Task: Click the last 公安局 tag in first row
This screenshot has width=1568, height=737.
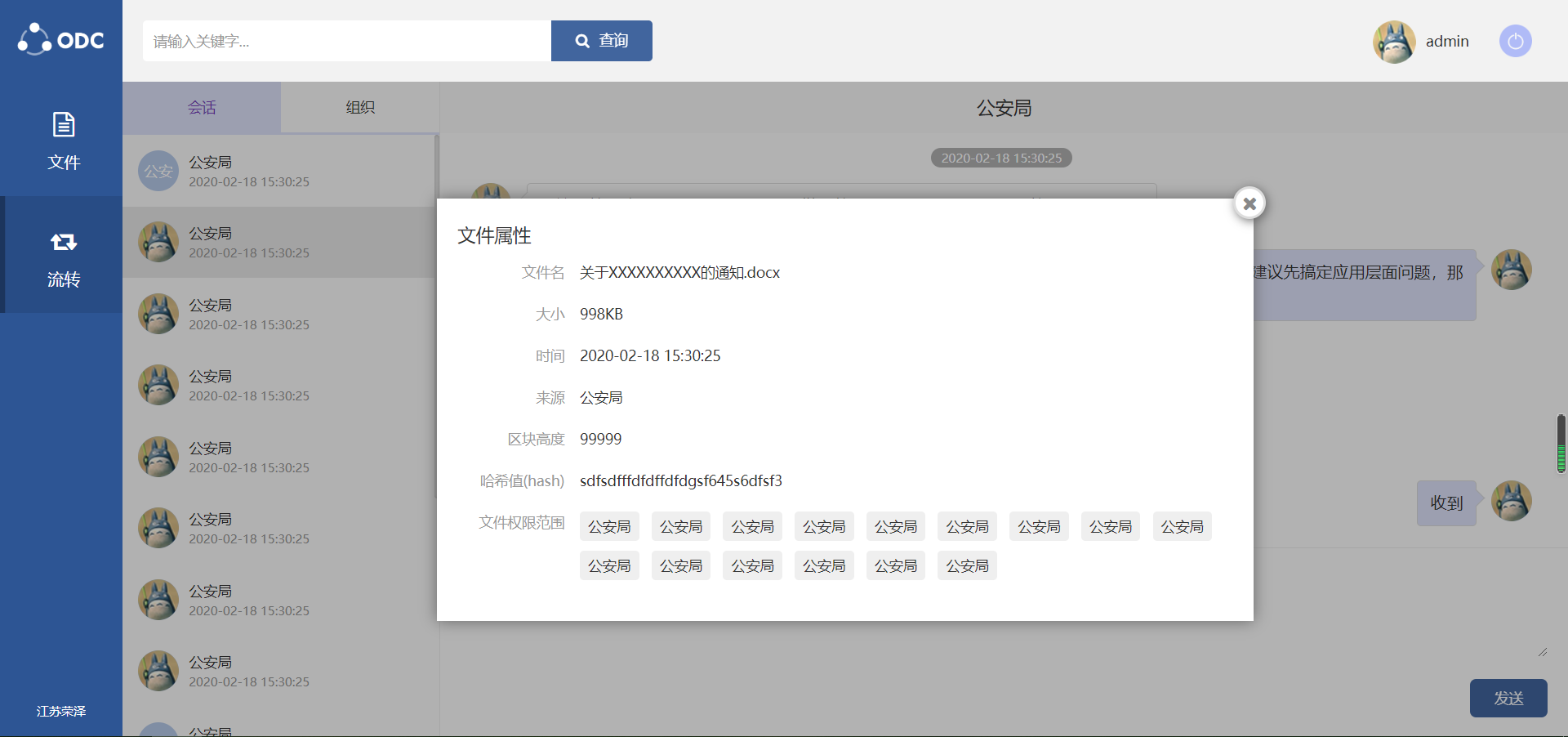Action: point(1182,527)
